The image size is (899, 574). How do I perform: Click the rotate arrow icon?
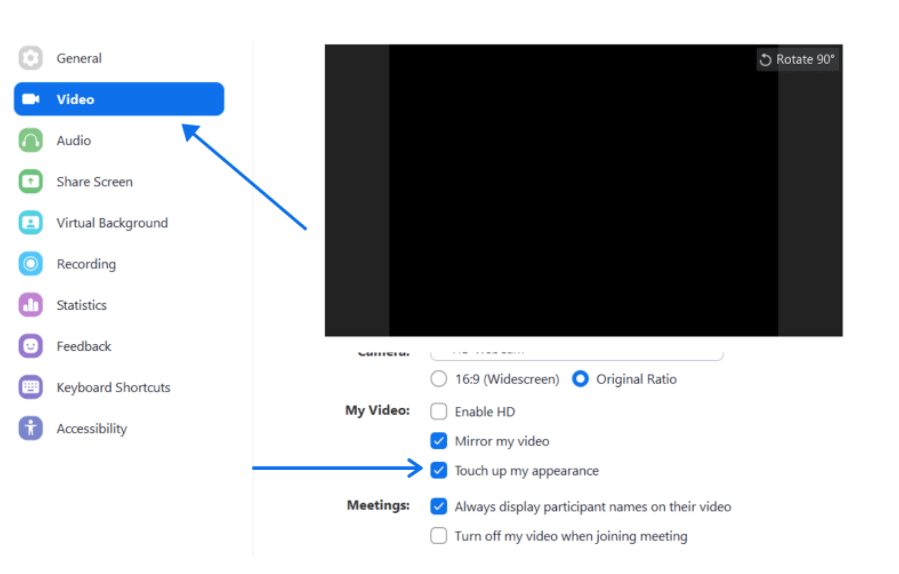point(765,60)
